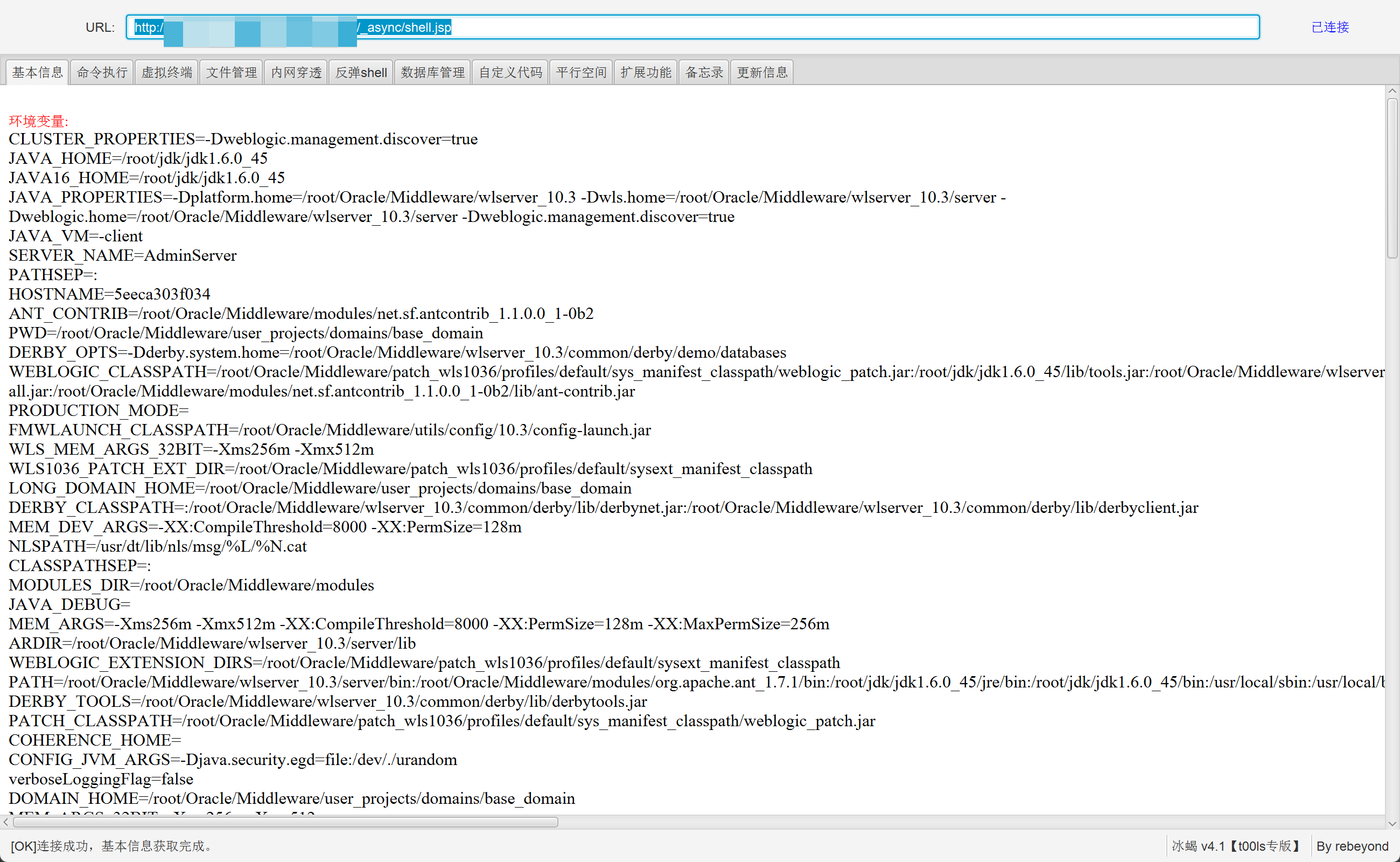Switch to the 反弹shell tab
Screen dimensions: 1400x862
361,72
